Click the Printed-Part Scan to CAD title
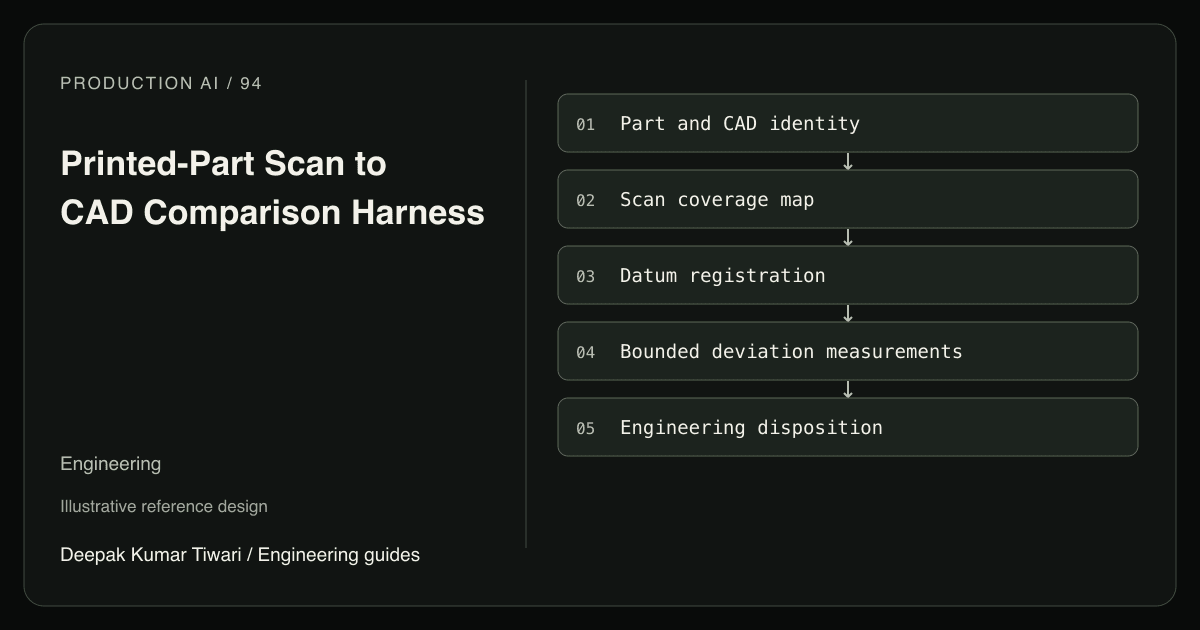This screenshot has width=1200, height=630. point(273,188)
